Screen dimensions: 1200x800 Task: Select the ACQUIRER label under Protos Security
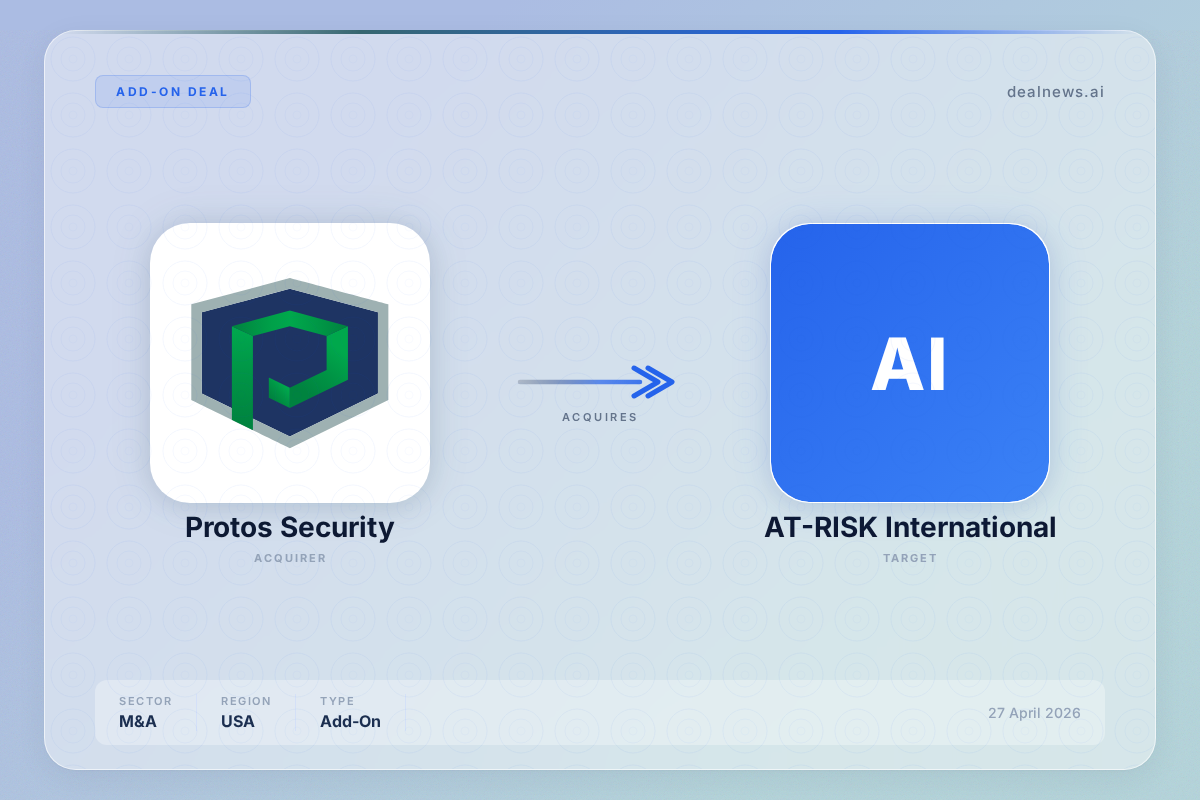(290, 558)
